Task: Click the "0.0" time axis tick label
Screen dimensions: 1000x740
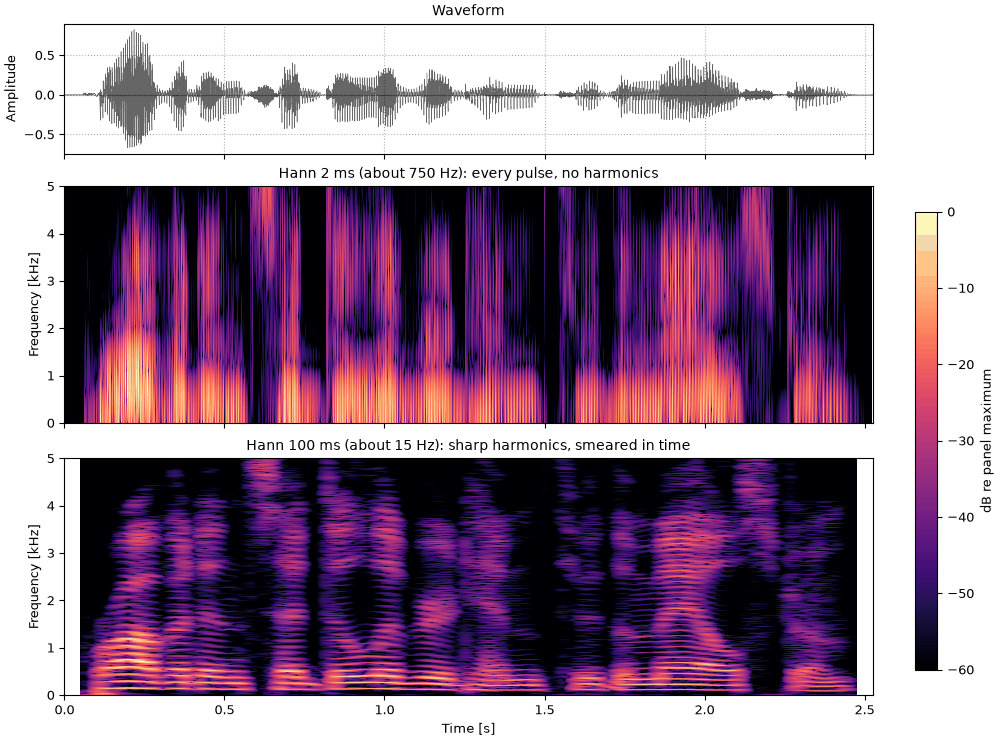Action: (x=64, y=711)
